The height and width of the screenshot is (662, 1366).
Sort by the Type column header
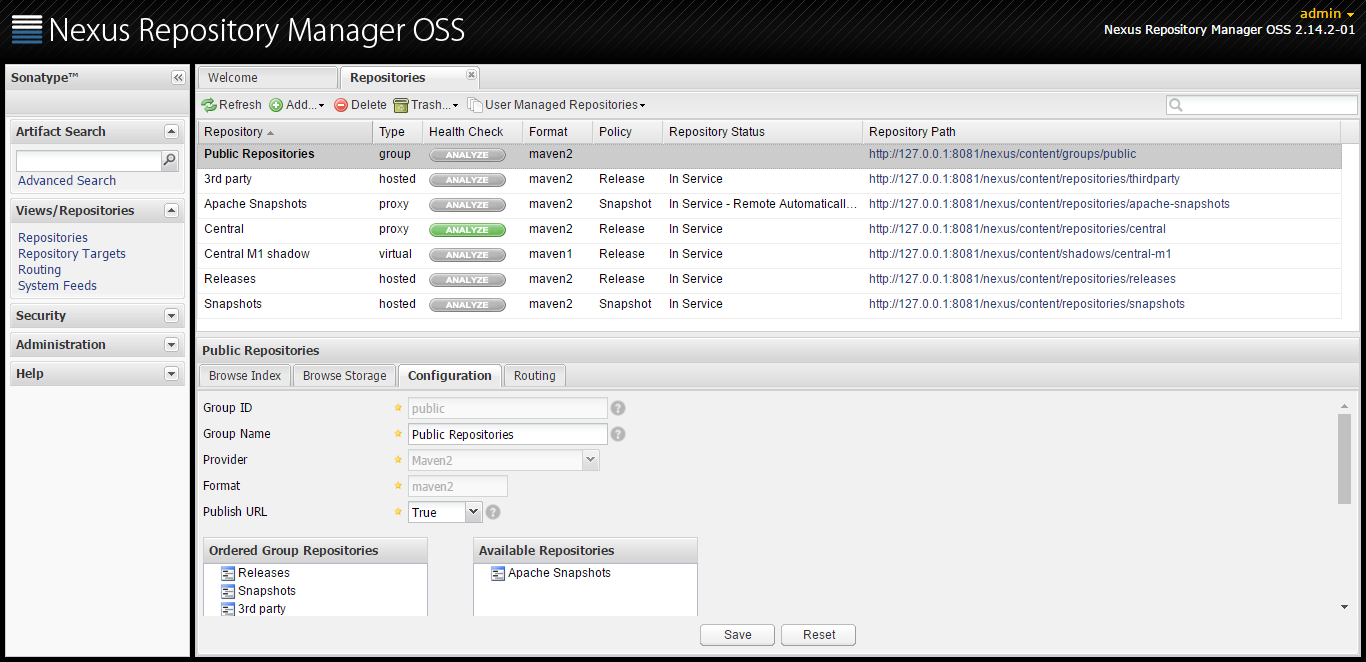[397, 132]
